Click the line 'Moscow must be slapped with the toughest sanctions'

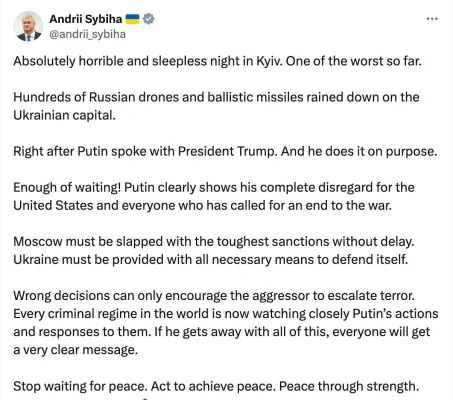214,241
